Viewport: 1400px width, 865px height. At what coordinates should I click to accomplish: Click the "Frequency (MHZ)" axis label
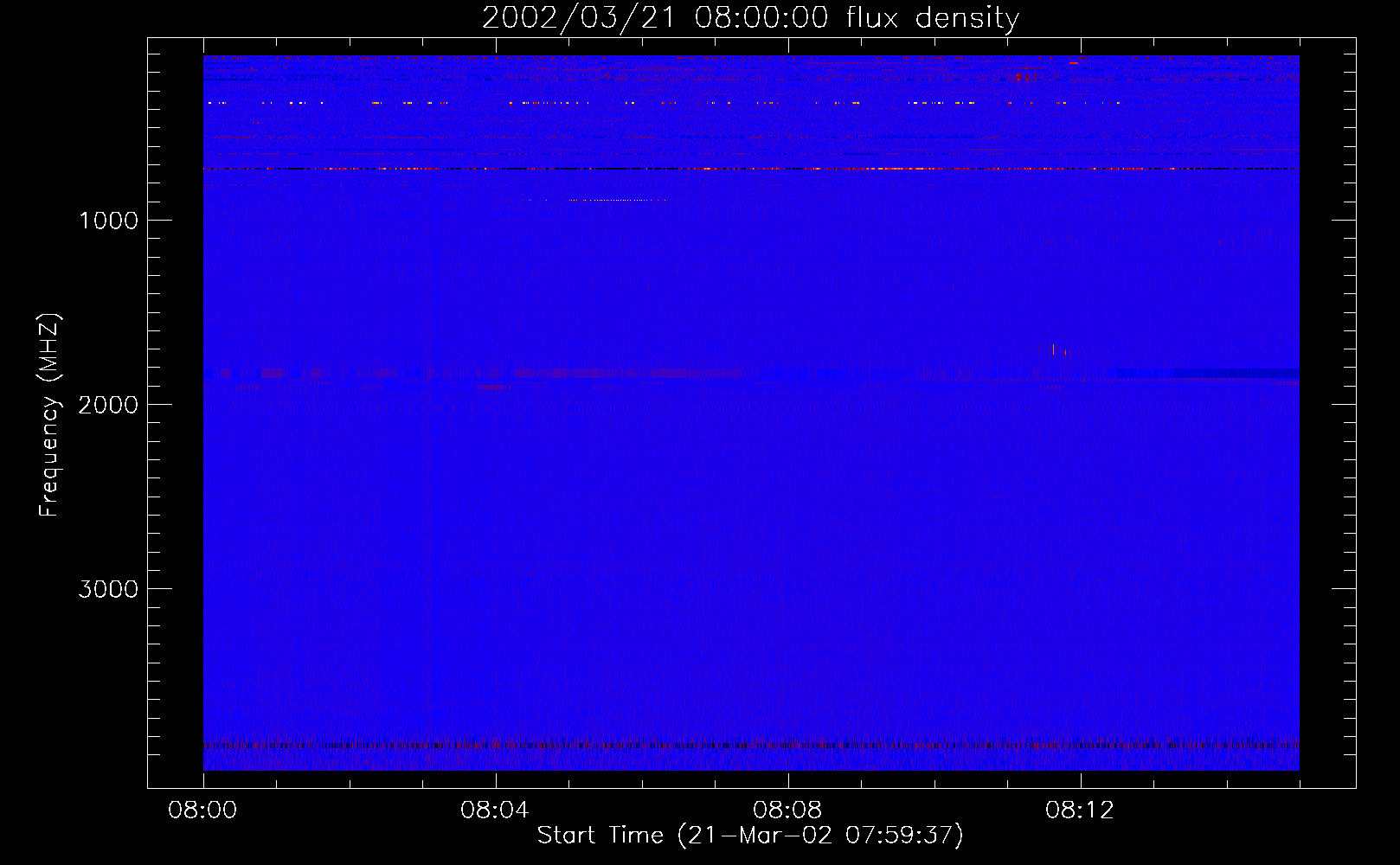pyautogui.click(x=49, y=415)
